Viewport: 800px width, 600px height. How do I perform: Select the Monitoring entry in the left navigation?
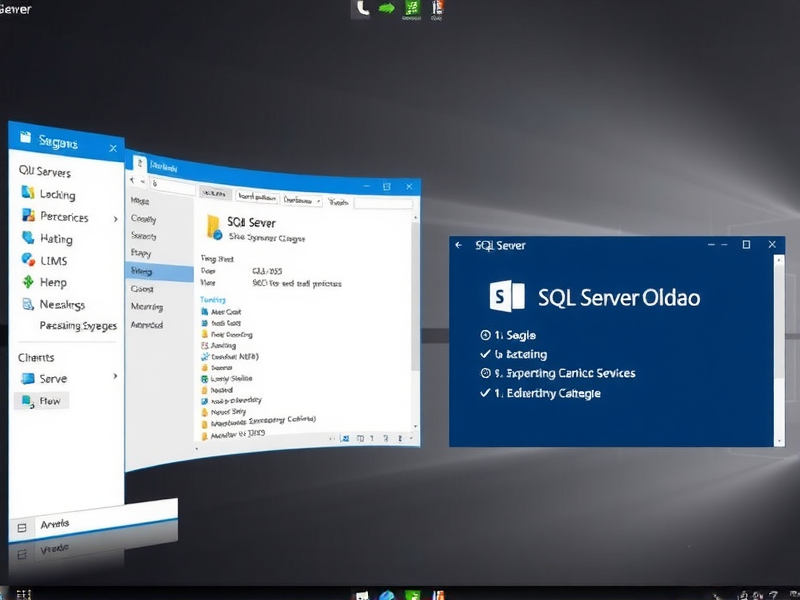[x=148, y=306]
